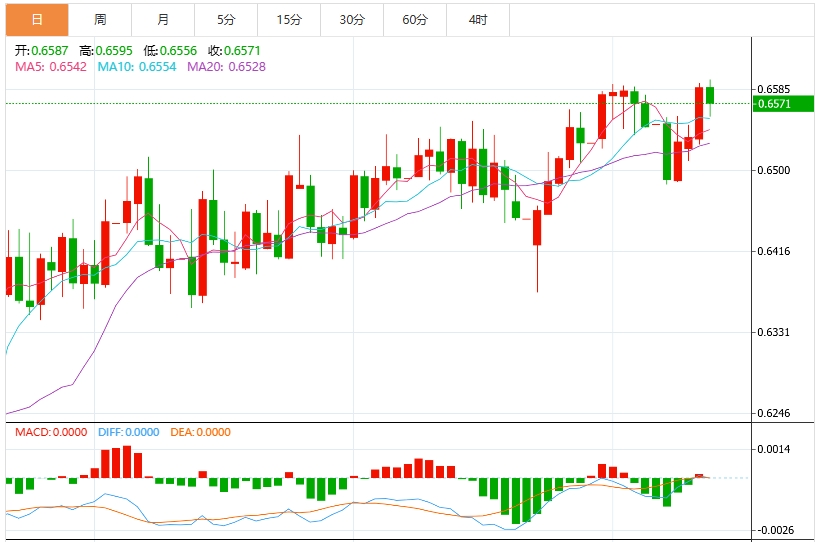
Task: Click the MACD: 0.0000 label
Action: (51, 432)
